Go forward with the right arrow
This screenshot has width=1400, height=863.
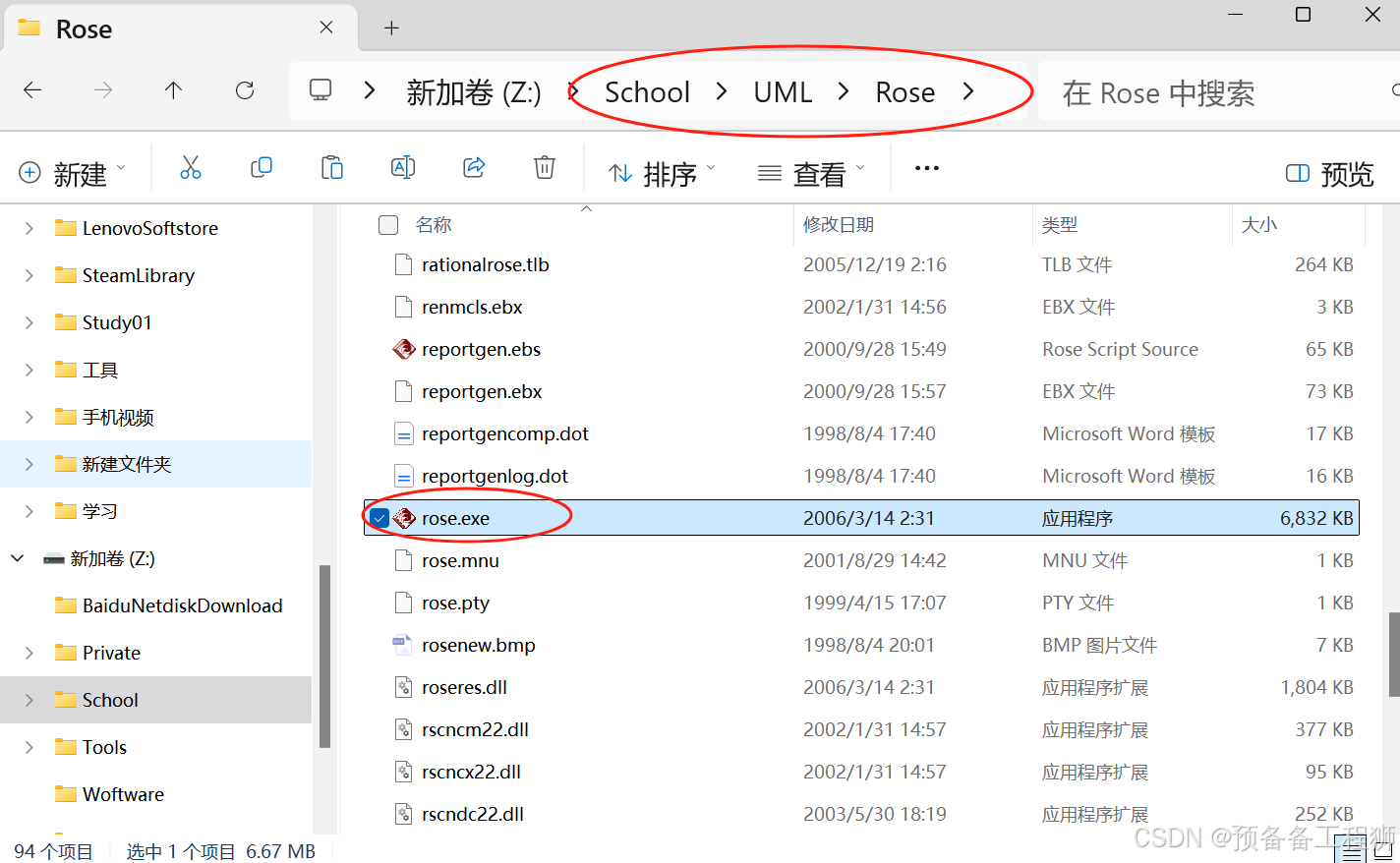click(103, 90)
